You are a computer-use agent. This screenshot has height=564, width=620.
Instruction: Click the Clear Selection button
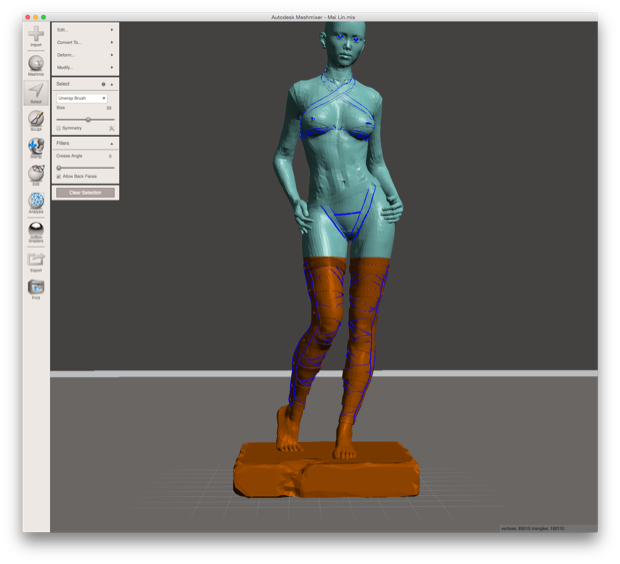[x=85, y=193]
